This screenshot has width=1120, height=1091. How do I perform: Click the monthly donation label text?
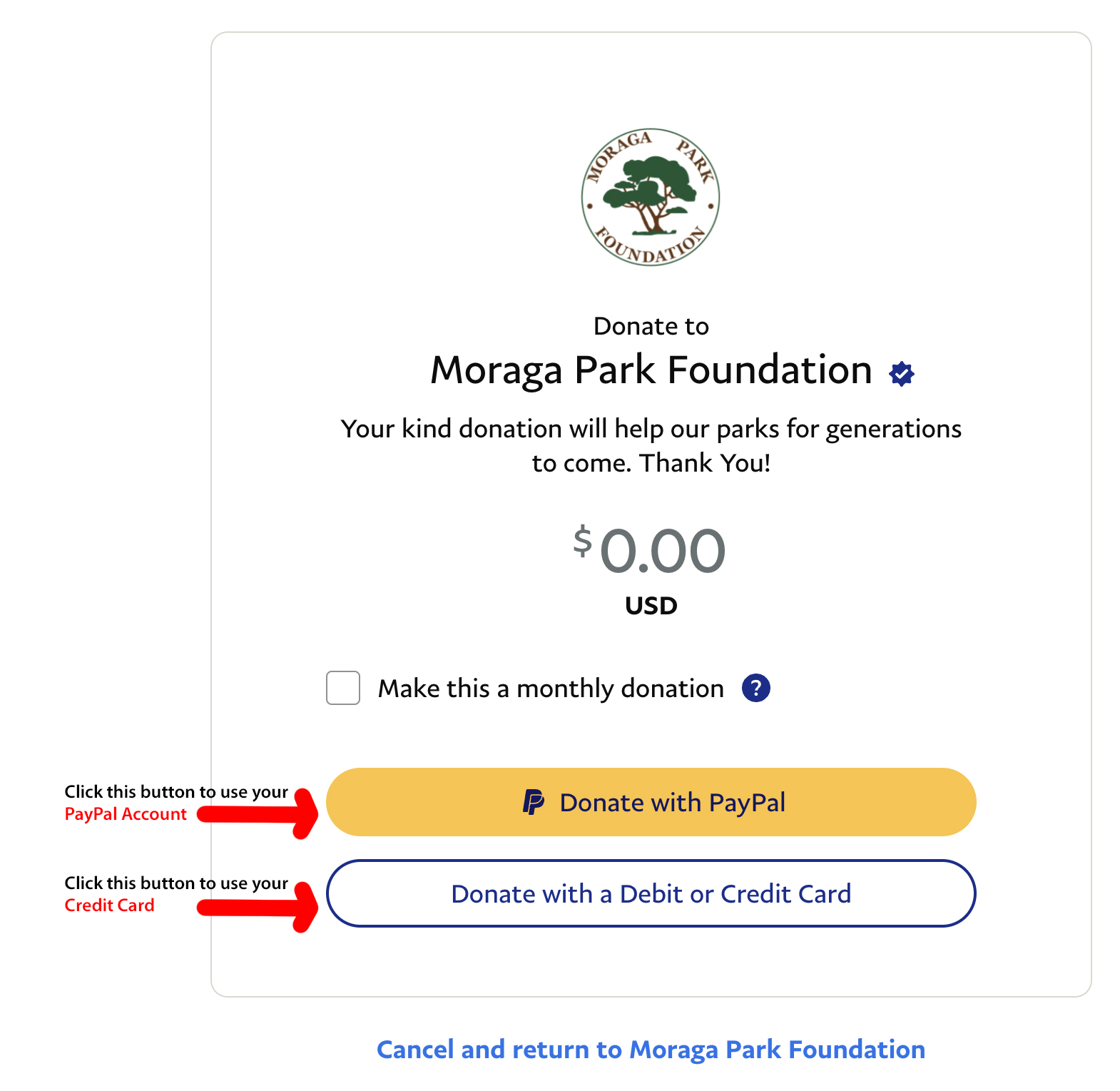pos(551,688)
